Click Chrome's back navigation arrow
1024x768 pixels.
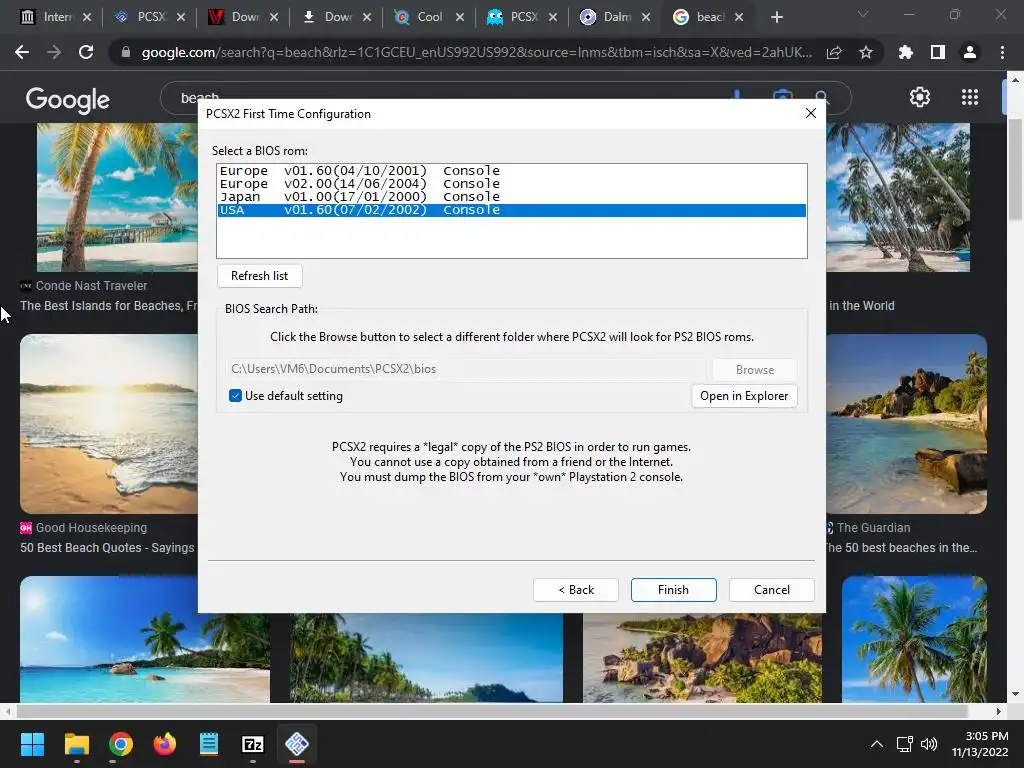coord(22,52)
